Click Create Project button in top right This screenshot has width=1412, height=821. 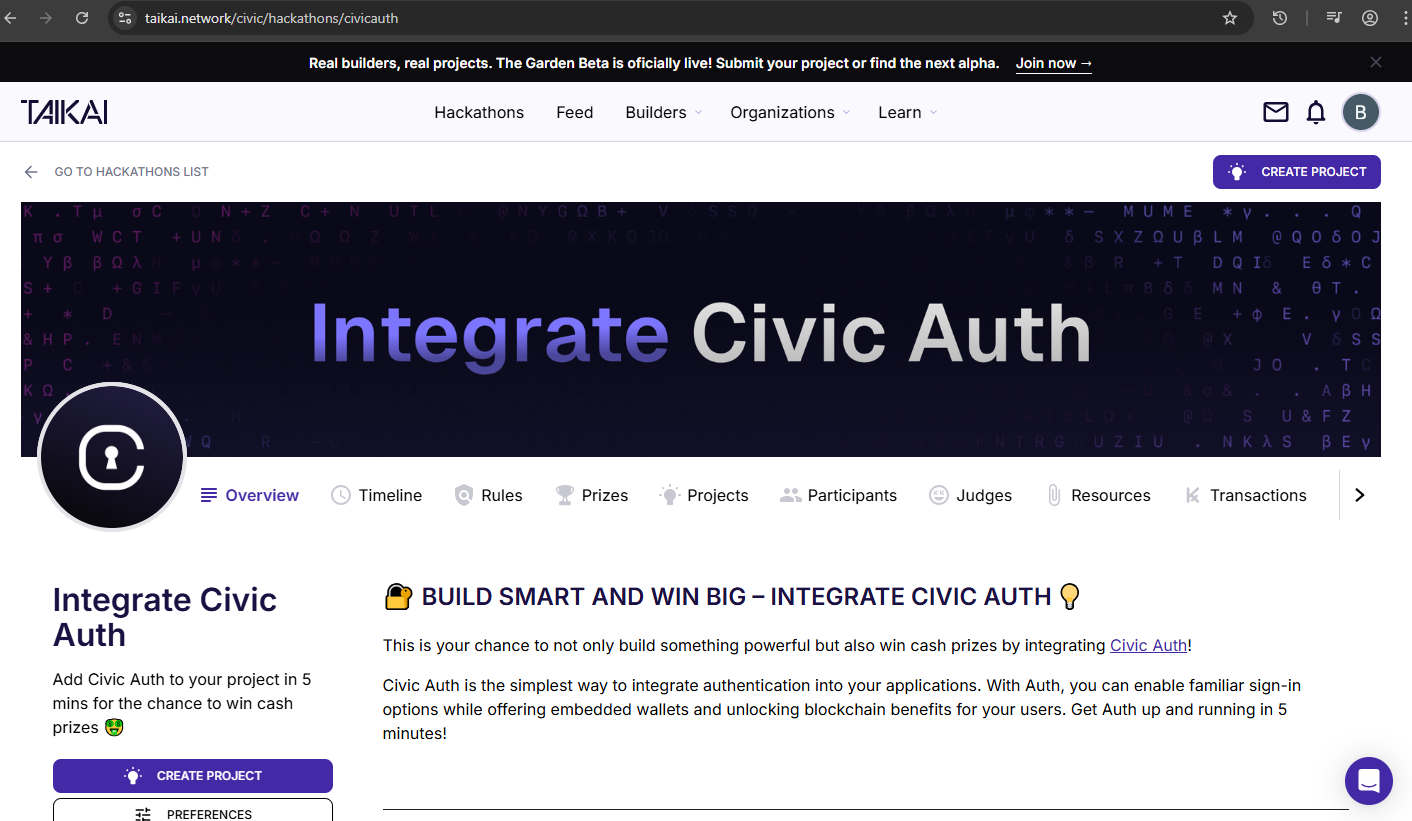tap(1297, 172)
